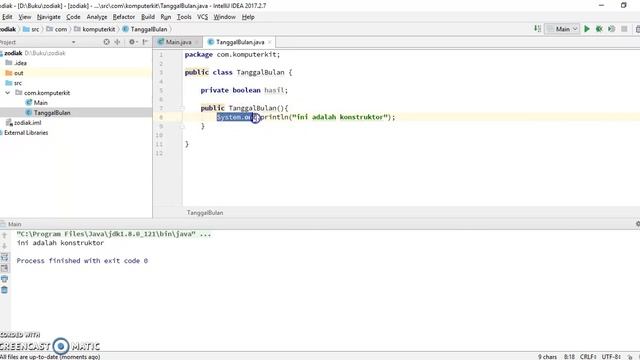Click 'private boolean hasil;' code line
The image size is (640, 360).
pos(244,90)
